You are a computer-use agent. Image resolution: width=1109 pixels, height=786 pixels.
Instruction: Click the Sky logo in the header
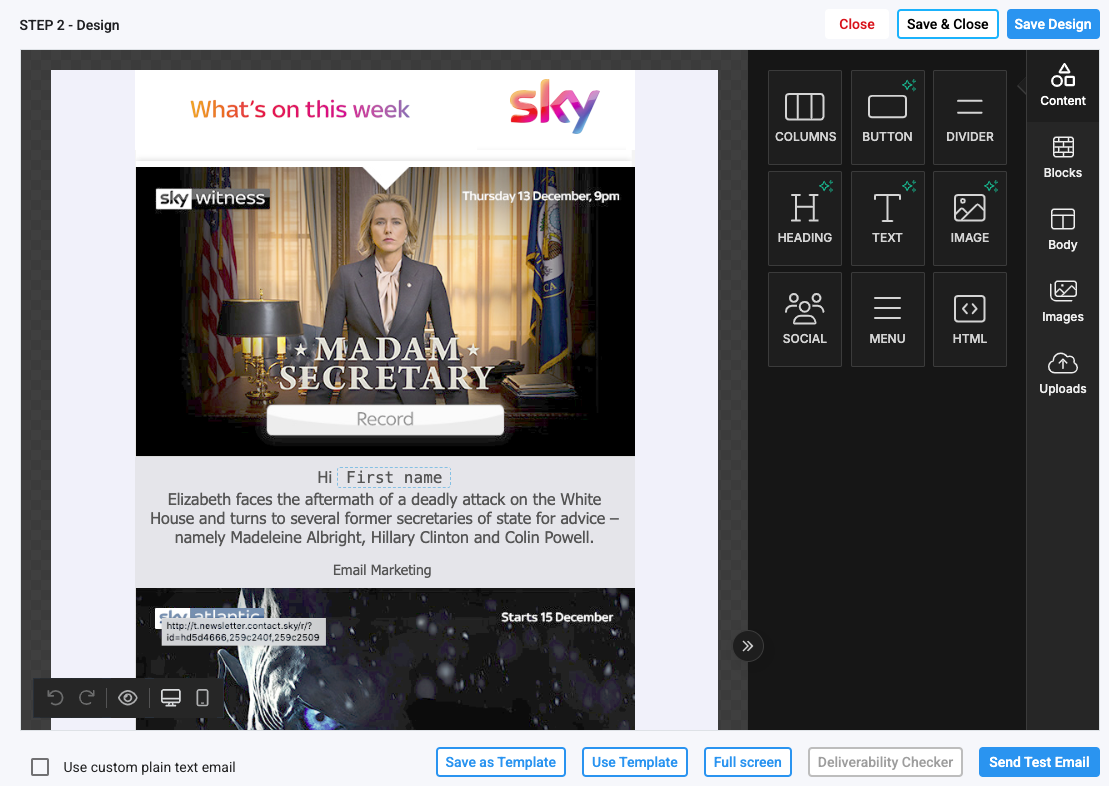(x=554, y=107)
